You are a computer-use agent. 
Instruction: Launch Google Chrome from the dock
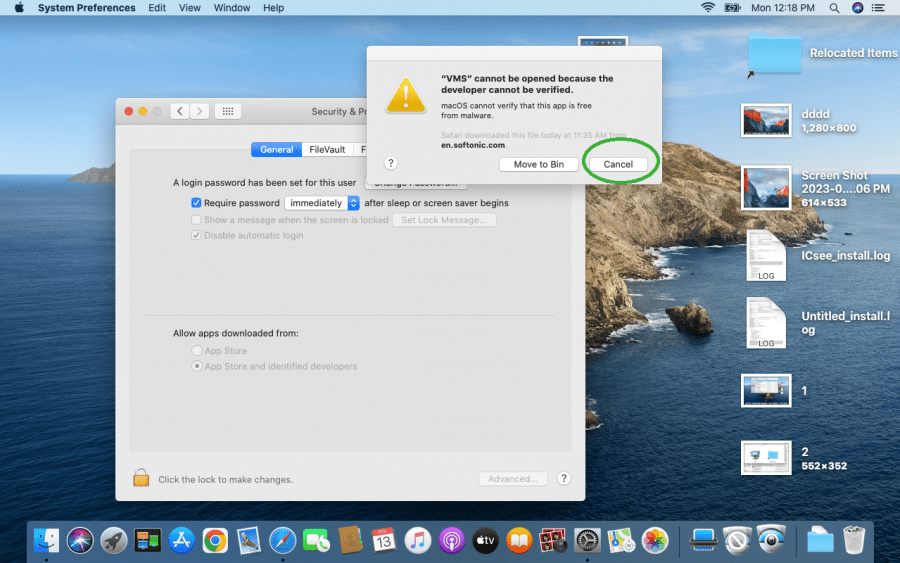click(215, 541)
